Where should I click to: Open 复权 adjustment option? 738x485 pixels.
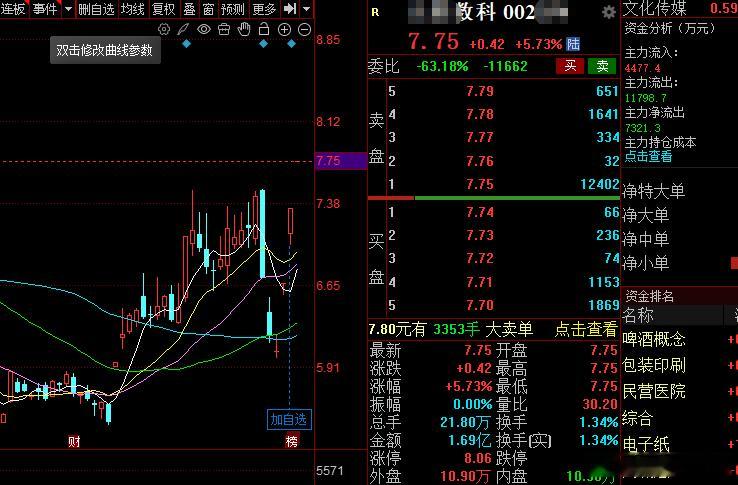click(x=164, y=8)
